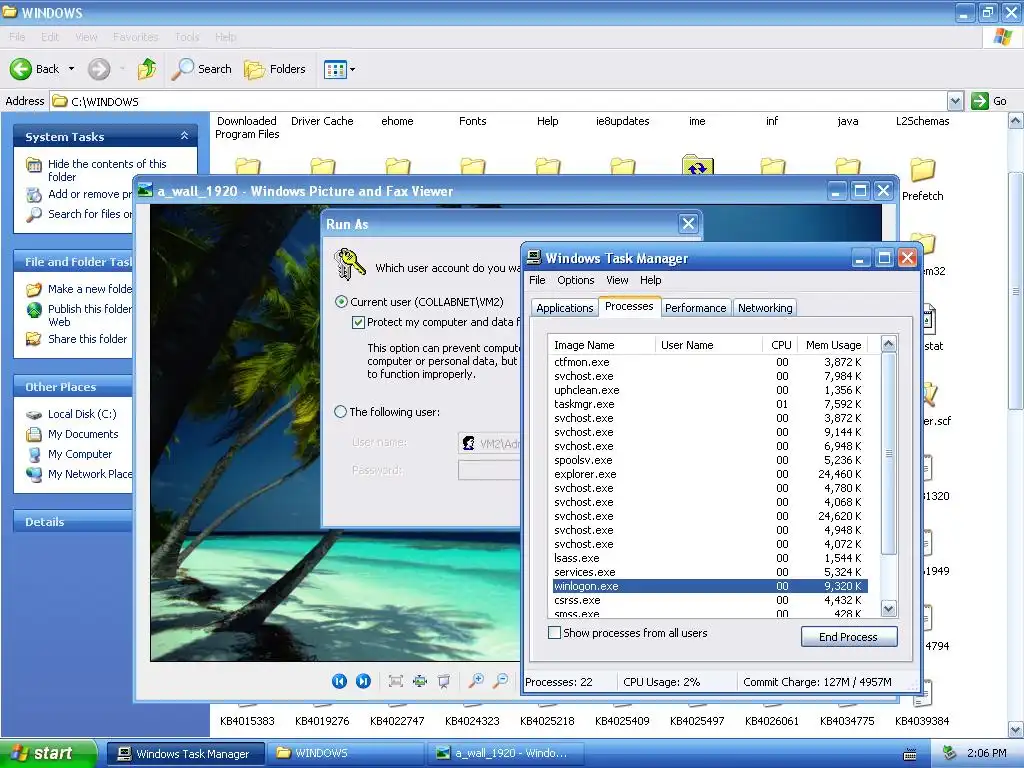This screenshot has height=768, width=1024.
Task: Toggle Protect my computer and data checkbox
Action: (358, 322)
